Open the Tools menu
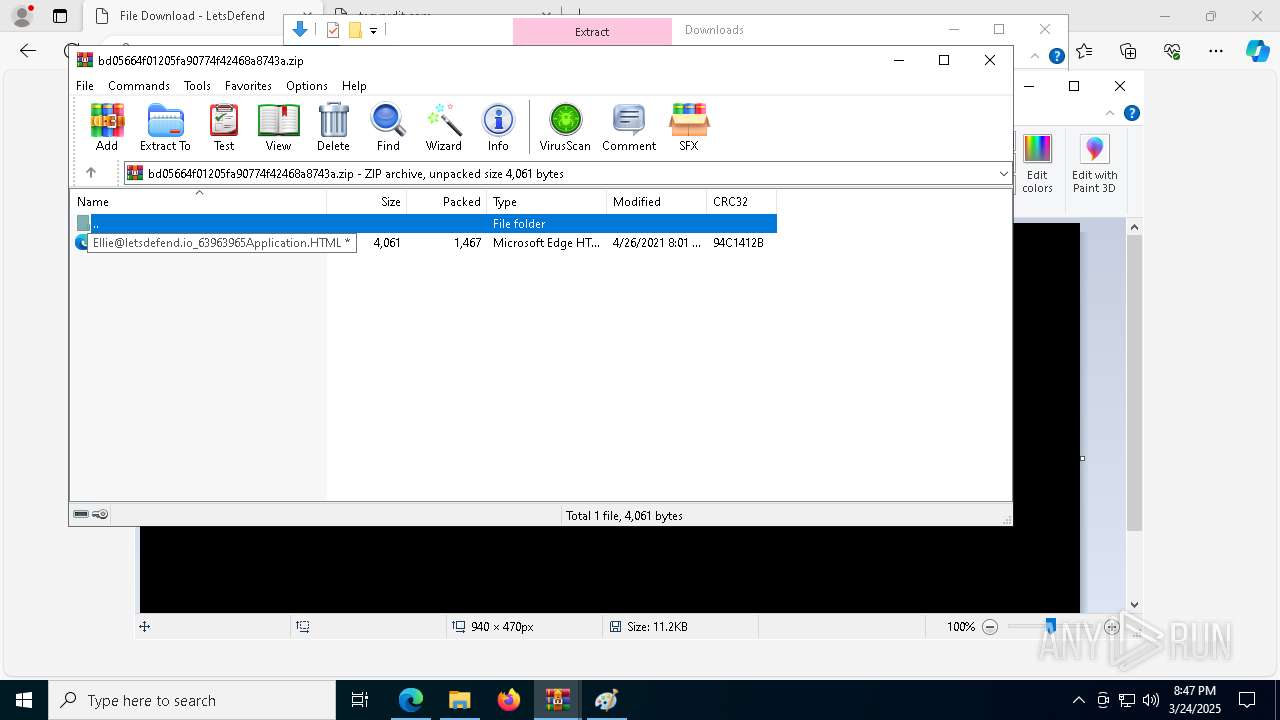Screen dimensions: 1280x720 coord(197,86)
